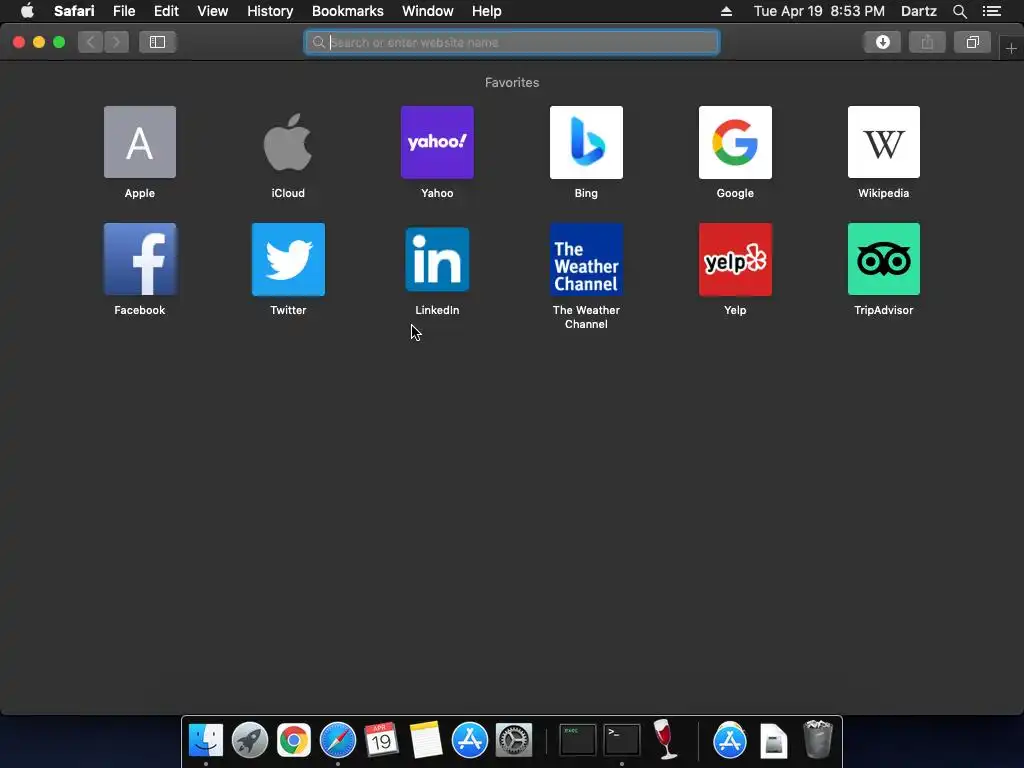Open the Safari menu
This screenshot has height=768, width=1024.
pos(74,11)
